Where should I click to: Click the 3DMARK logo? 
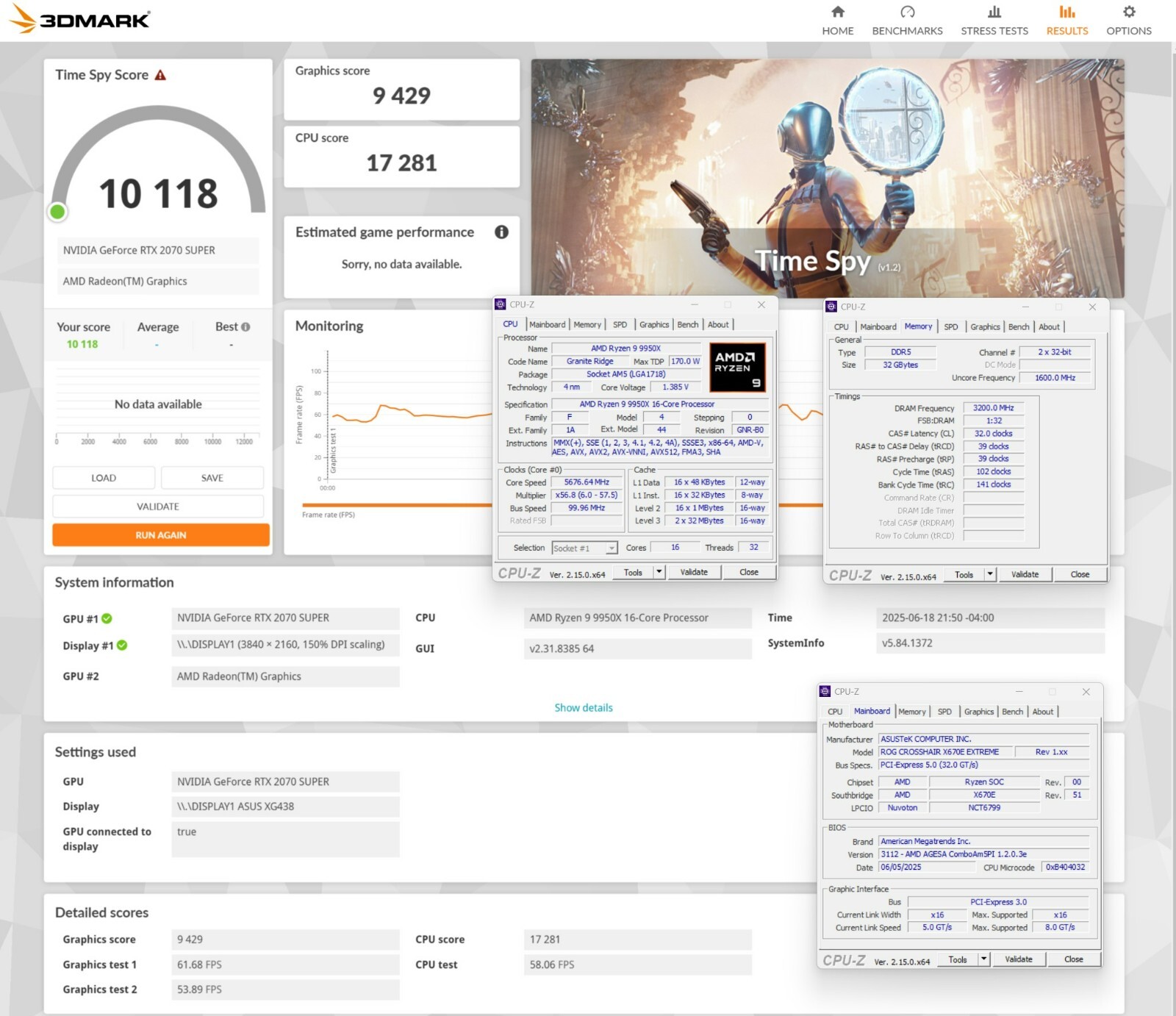tap(79, 19)
